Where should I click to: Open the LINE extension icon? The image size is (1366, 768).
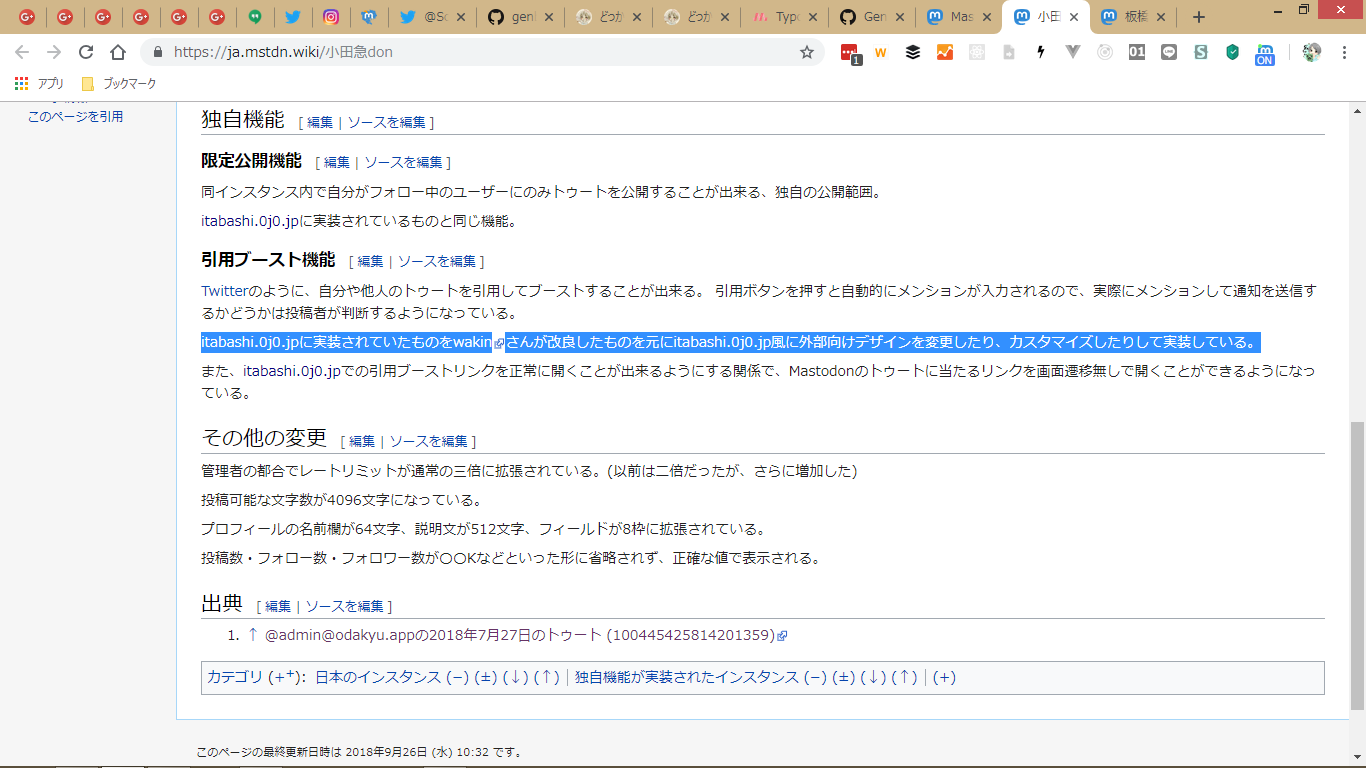click(x=1169, y=53)
